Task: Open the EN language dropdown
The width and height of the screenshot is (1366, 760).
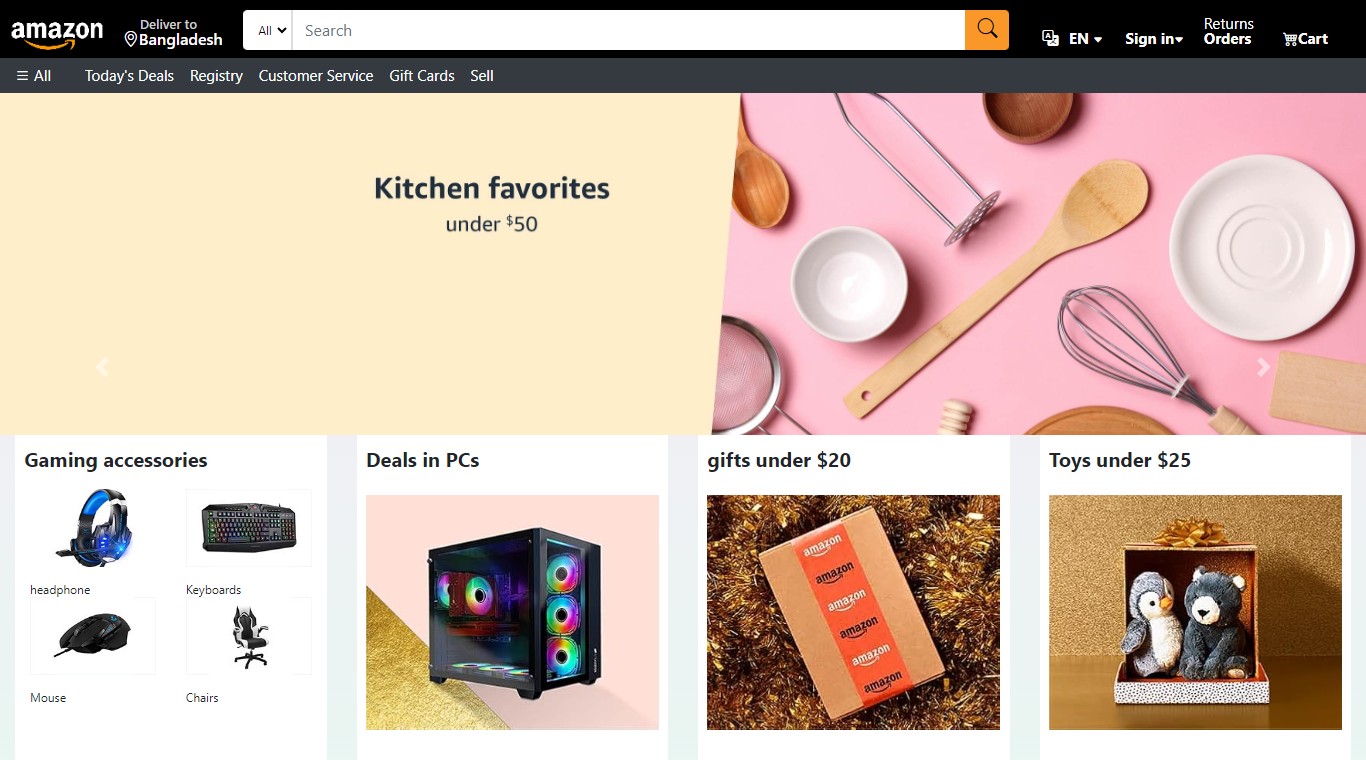Action: 1085,39
